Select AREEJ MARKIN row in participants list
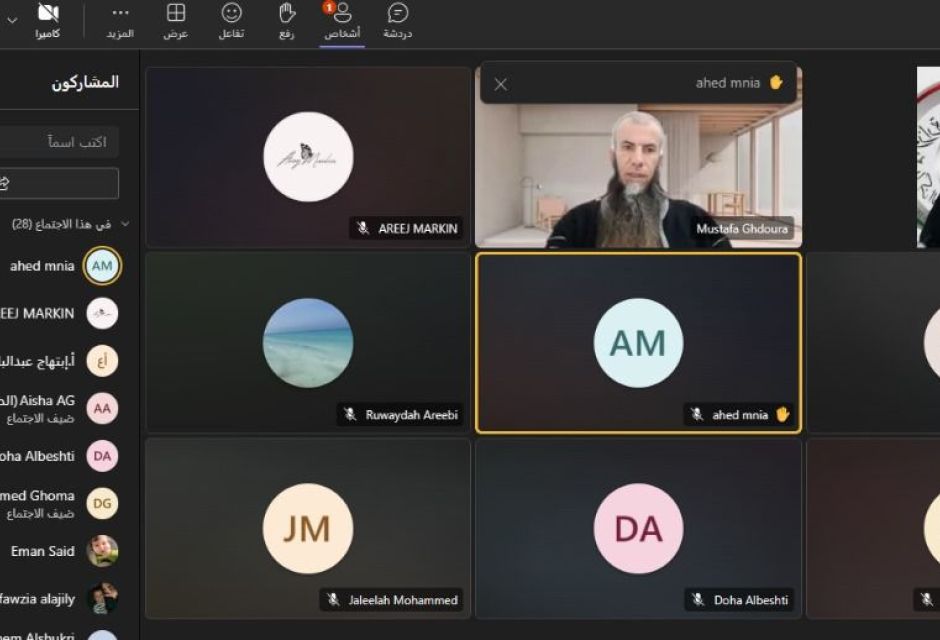The image size is (940, 640). pos(60,313)
